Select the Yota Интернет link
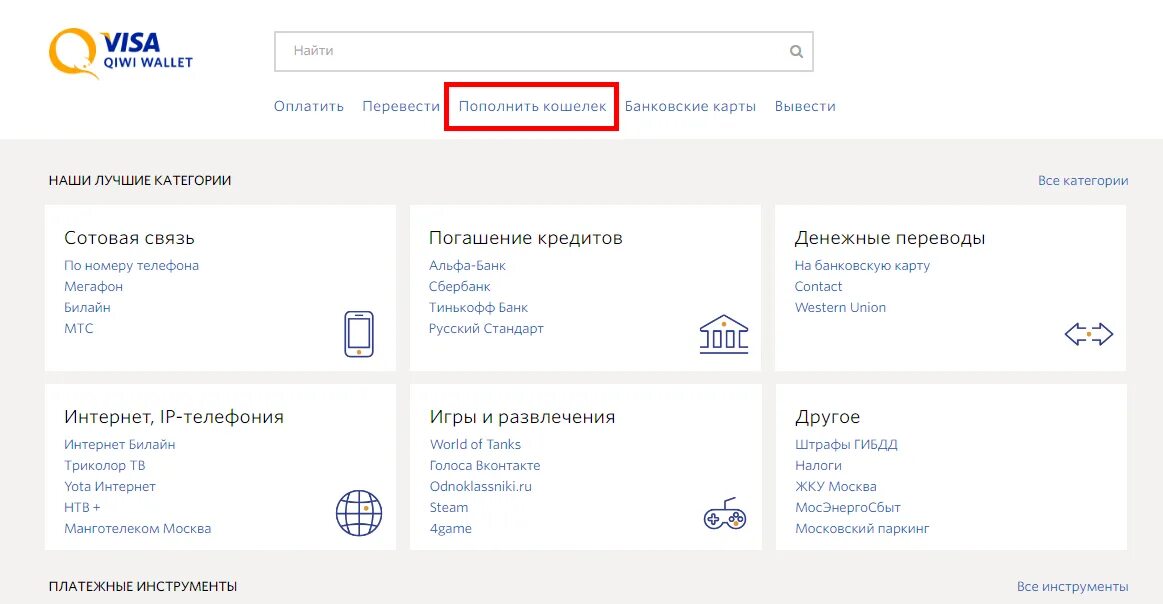1163x604 pixels. pyautogui.click(x=110, y=486)
